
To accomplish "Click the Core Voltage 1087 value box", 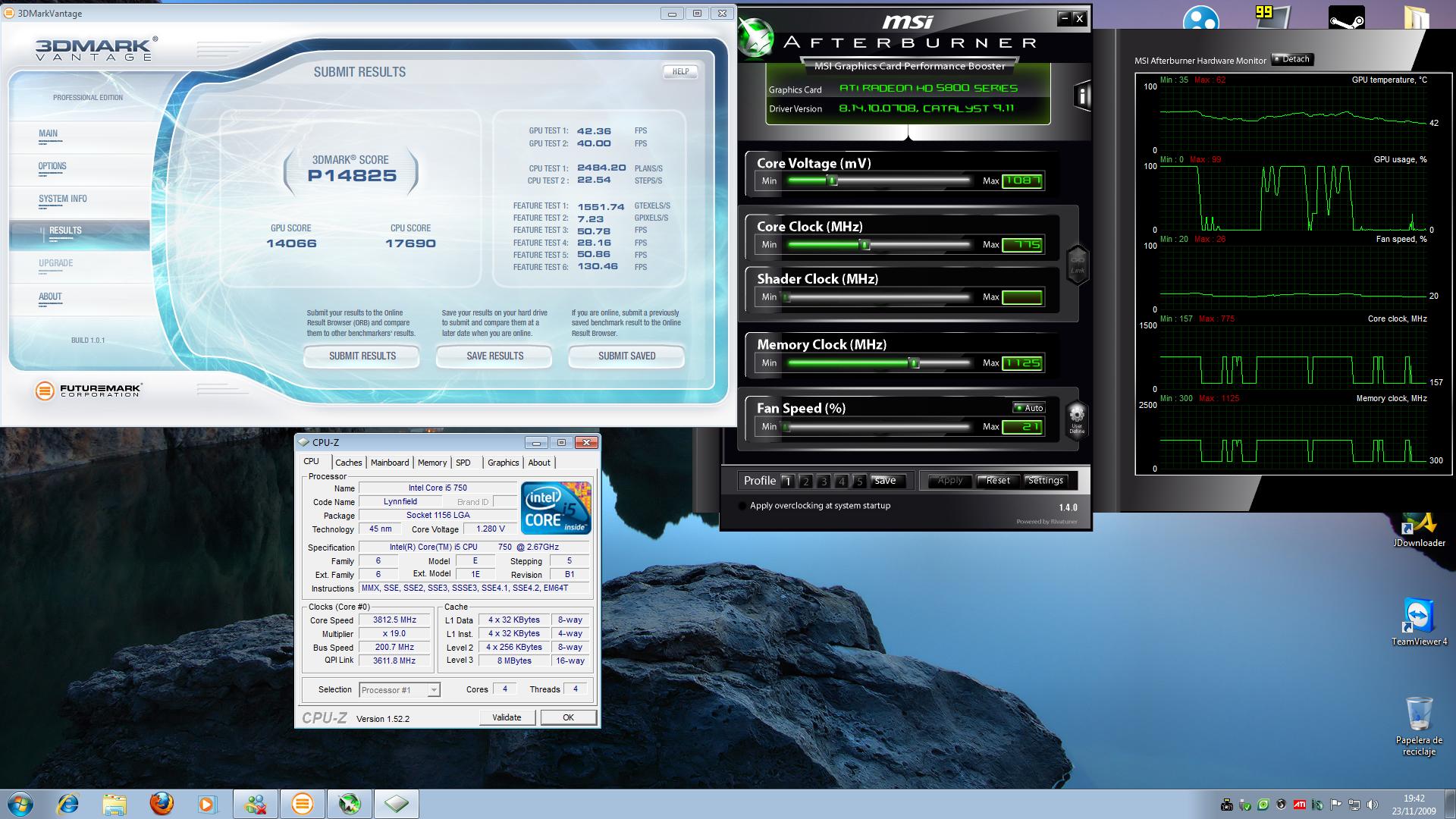I will point(1022,180).
